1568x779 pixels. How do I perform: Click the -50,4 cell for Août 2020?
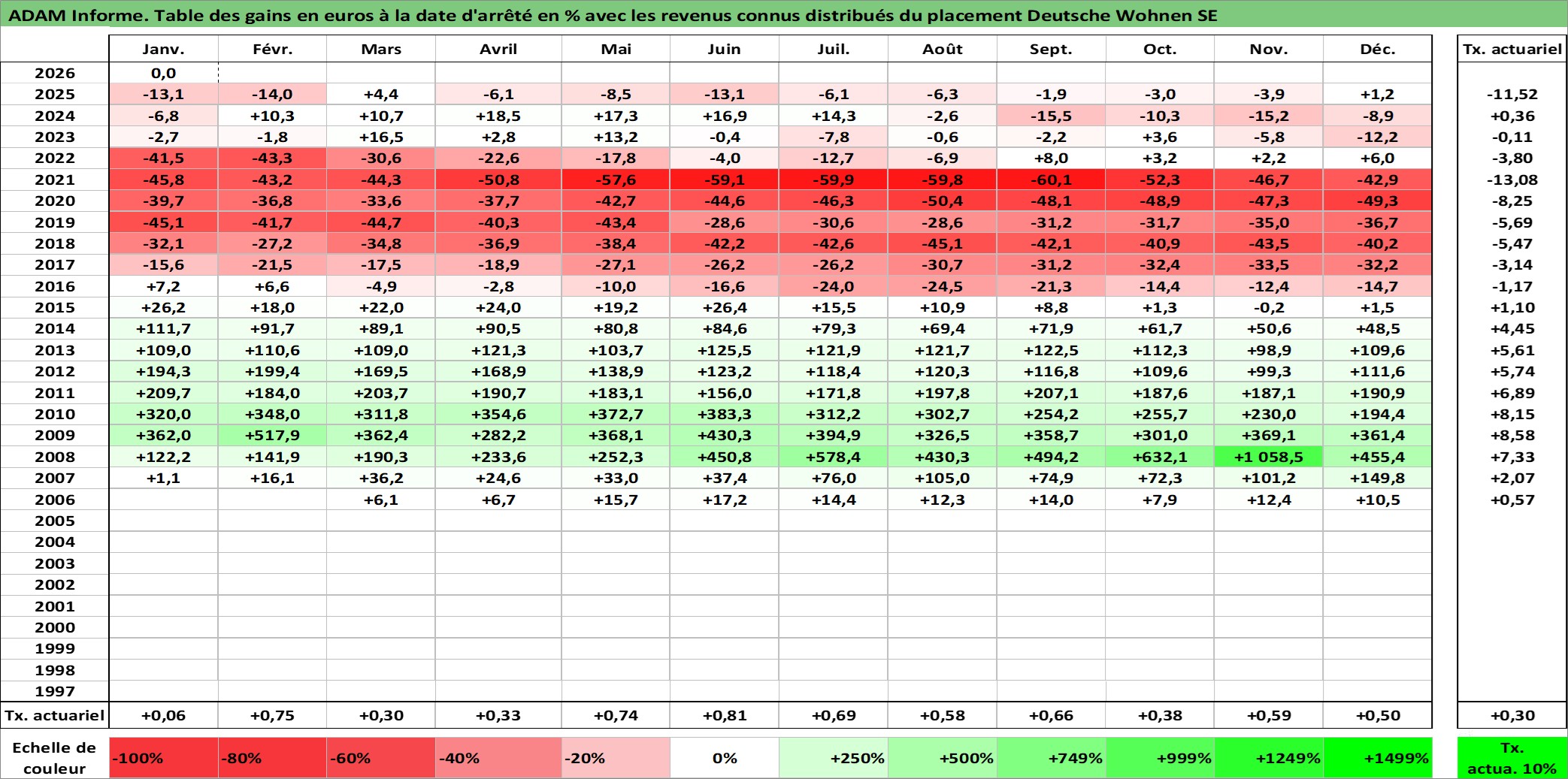point(943,201)
